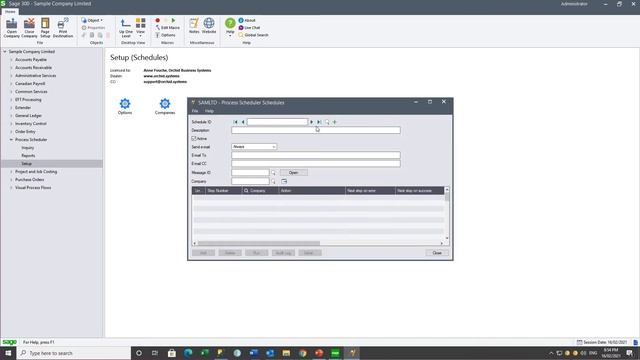Expand the Accounts Payable tree node
640x360 pixels.
[11, 60]
